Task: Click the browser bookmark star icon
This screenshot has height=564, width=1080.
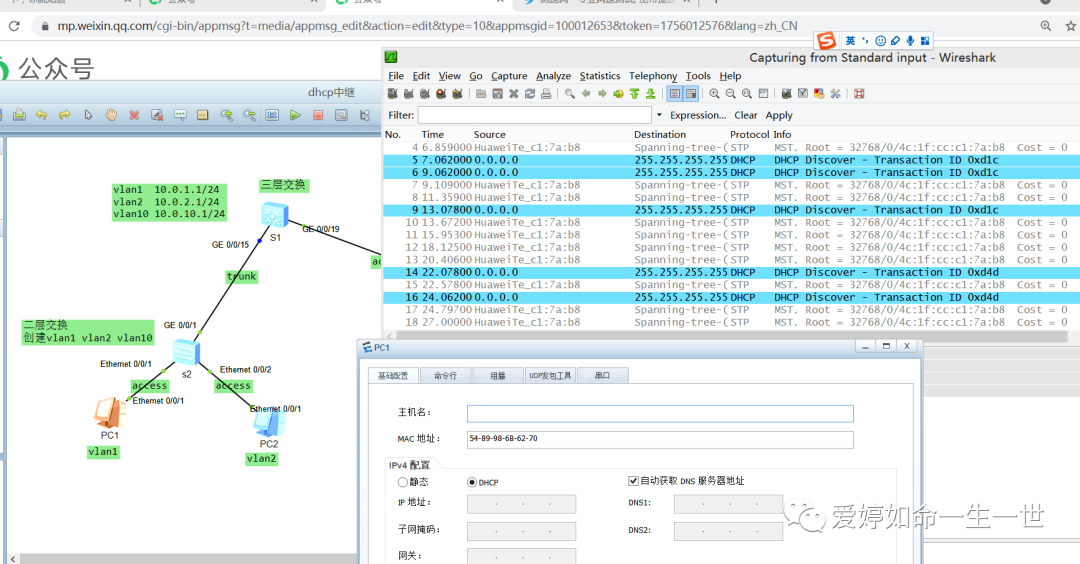Action: click(x=1071, y=26)
